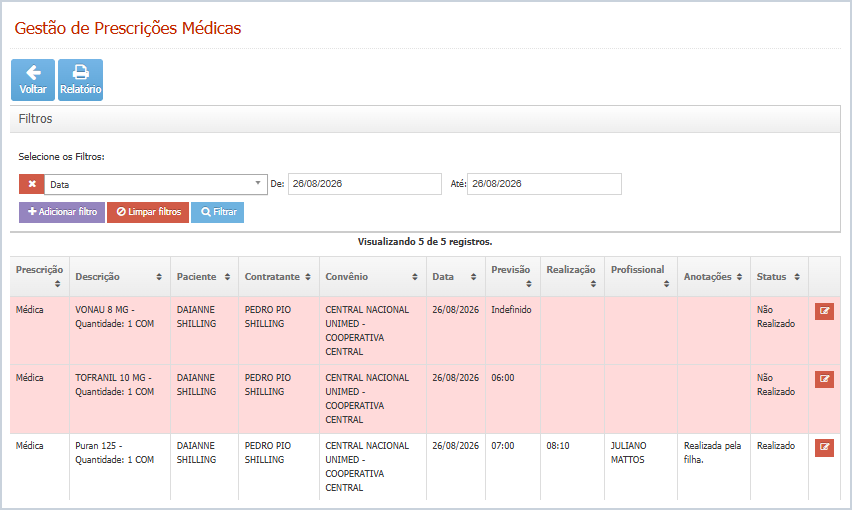Sort table by Convênio column
Image resolution: width=852 pixels, height=510 pixels.
373,276
